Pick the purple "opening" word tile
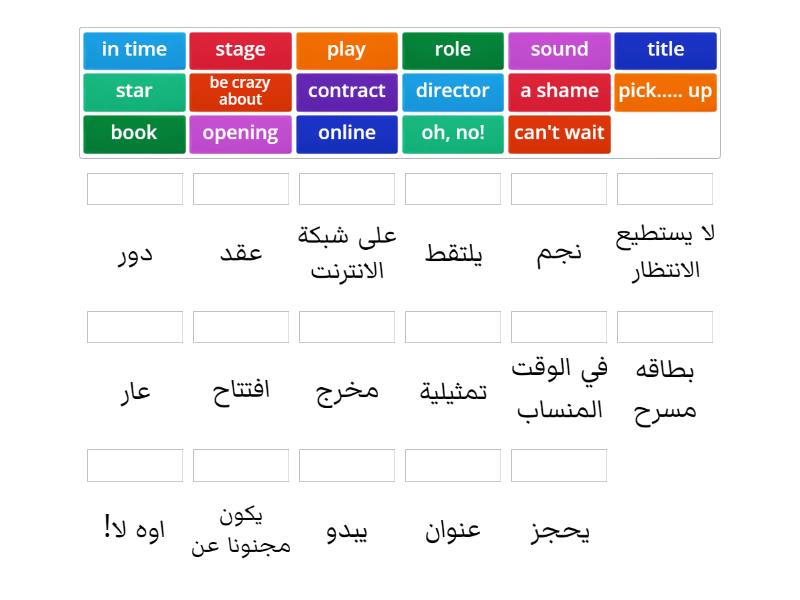Image resolution: width=800 pixels, height=600 pixels. click(x=240, y=134)
